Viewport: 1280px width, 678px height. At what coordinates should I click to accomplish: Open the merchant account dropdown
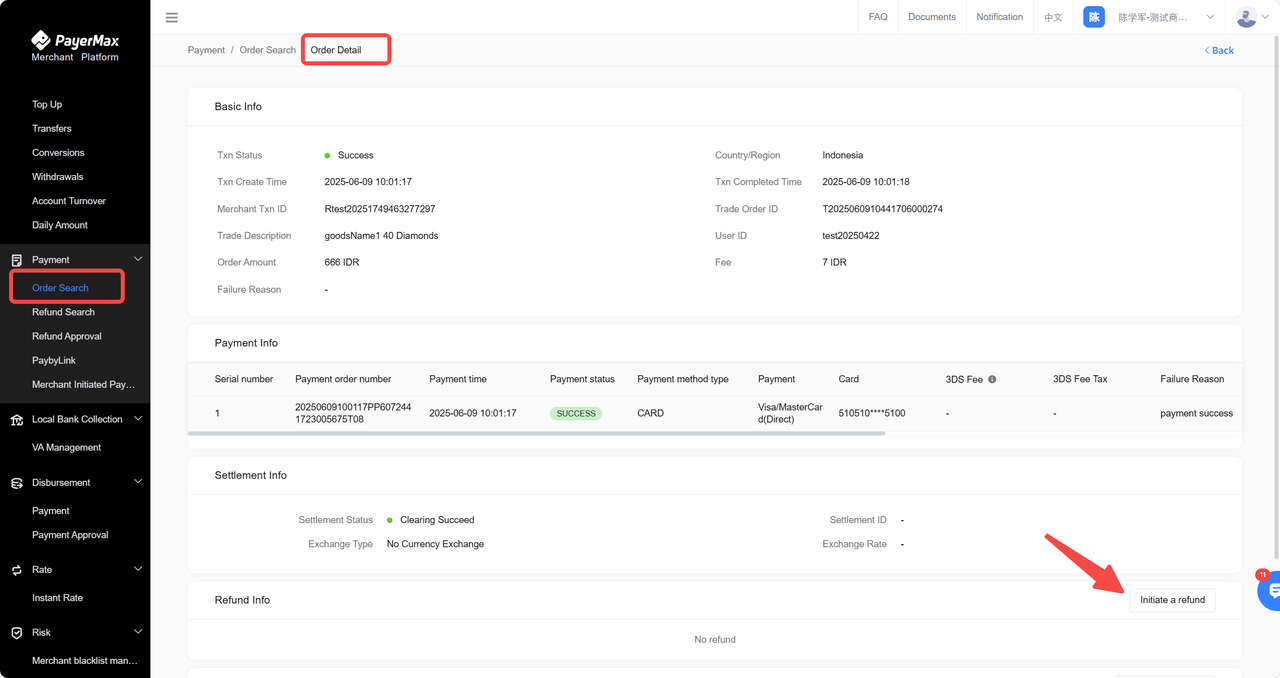pos(1210,17)
